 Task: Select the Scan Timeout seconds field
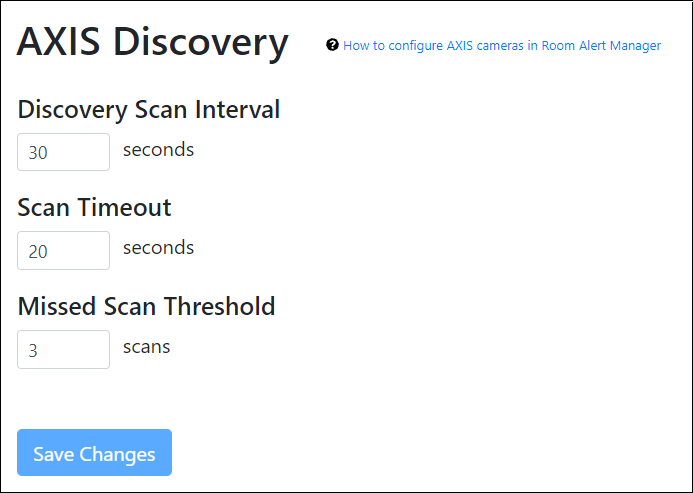[63, 250]
